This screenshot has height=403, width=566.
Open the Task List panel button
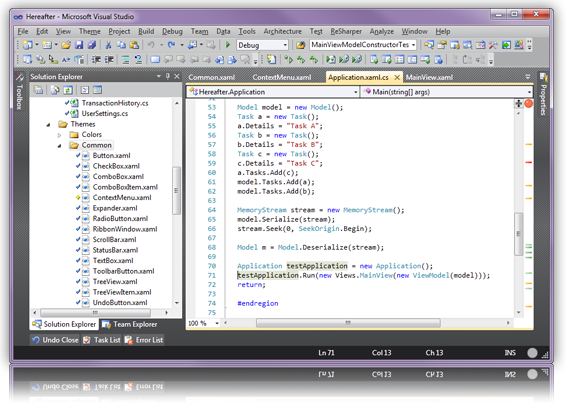(x=101, y=340)
